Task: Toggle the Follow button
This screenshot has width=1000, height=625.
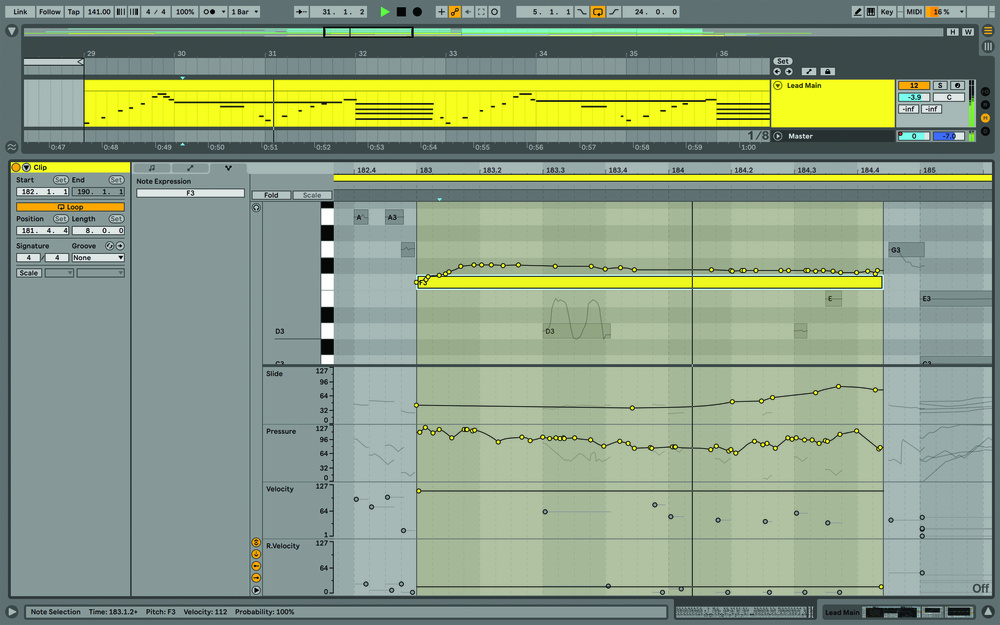Action: (50, 11)
